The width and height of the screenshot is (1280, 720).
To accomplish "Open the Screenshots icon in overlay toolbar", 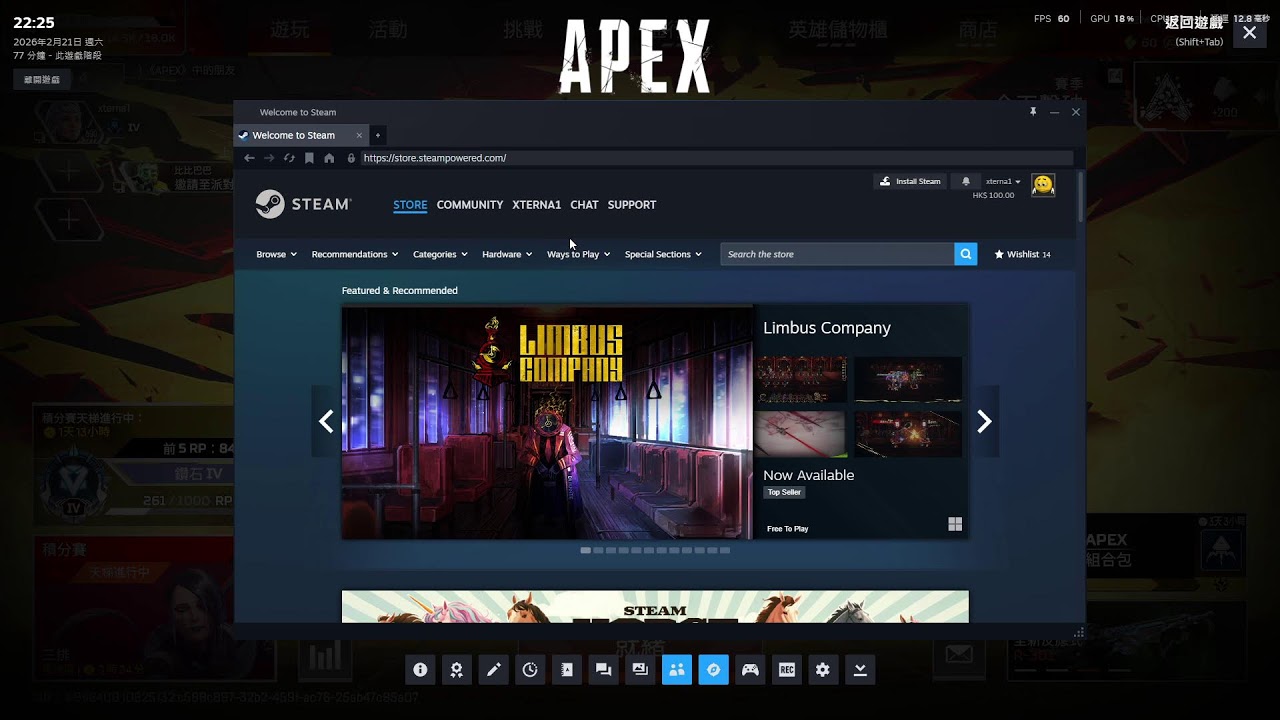I will click(x=640, y=670).
